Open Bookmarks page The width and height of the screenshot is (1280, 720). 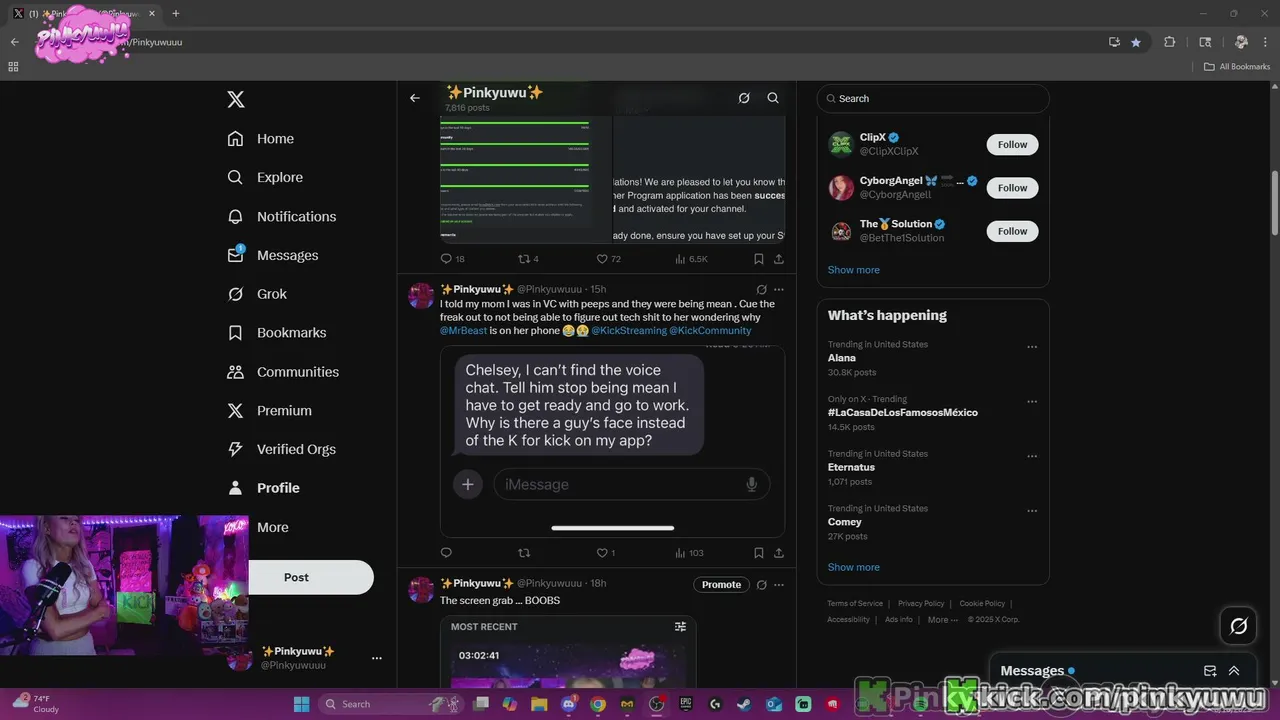pyautogui.click(x=277, y=333)
